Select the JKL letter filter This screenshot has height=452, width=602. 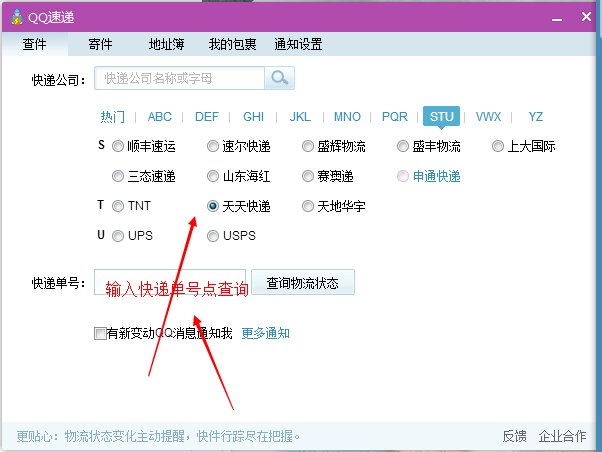[x=300, y=116]
